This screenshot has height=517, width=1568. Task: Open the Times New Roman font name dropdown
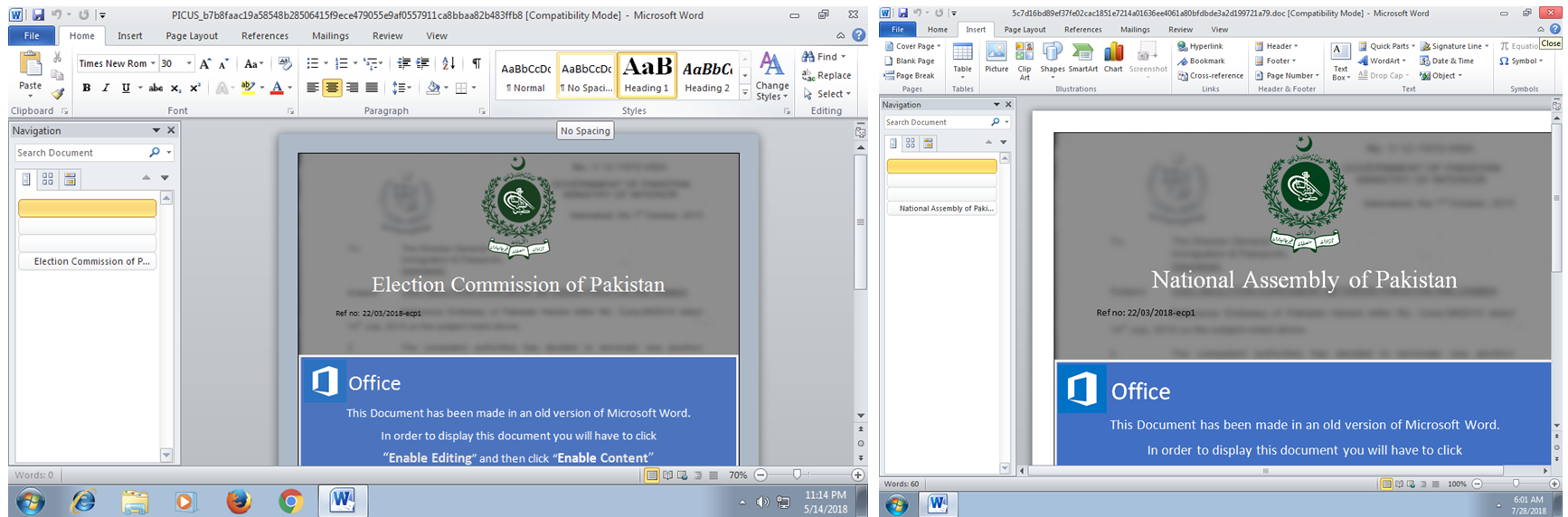[153, 63]
